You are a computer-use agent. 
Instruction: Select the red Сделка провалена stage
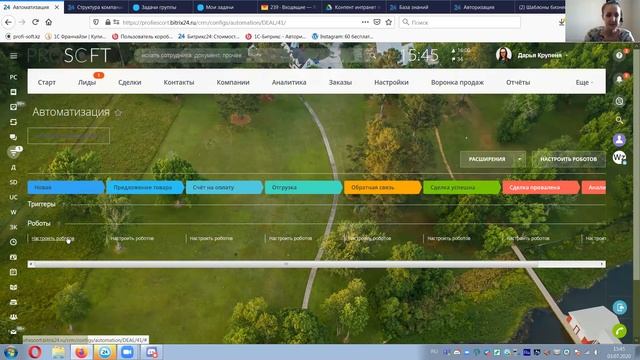click(540, 187)
